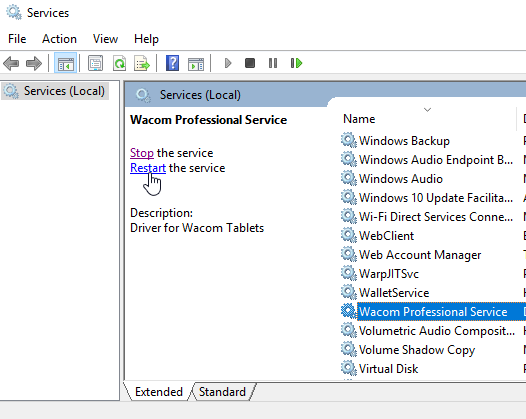Select Wi-Fi Direct Services Conne... row

coord(433,217)
